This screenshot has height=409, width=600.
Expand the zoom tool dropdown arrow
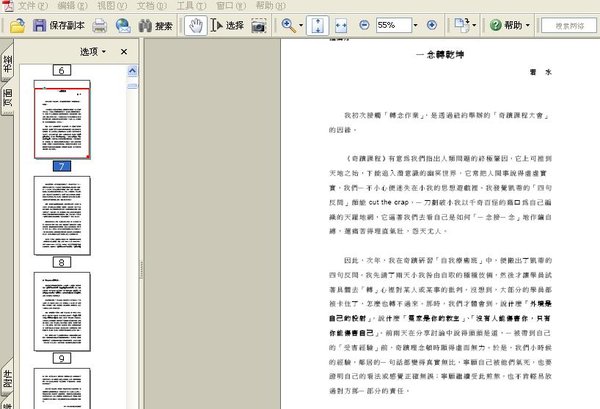coord(301,26)
